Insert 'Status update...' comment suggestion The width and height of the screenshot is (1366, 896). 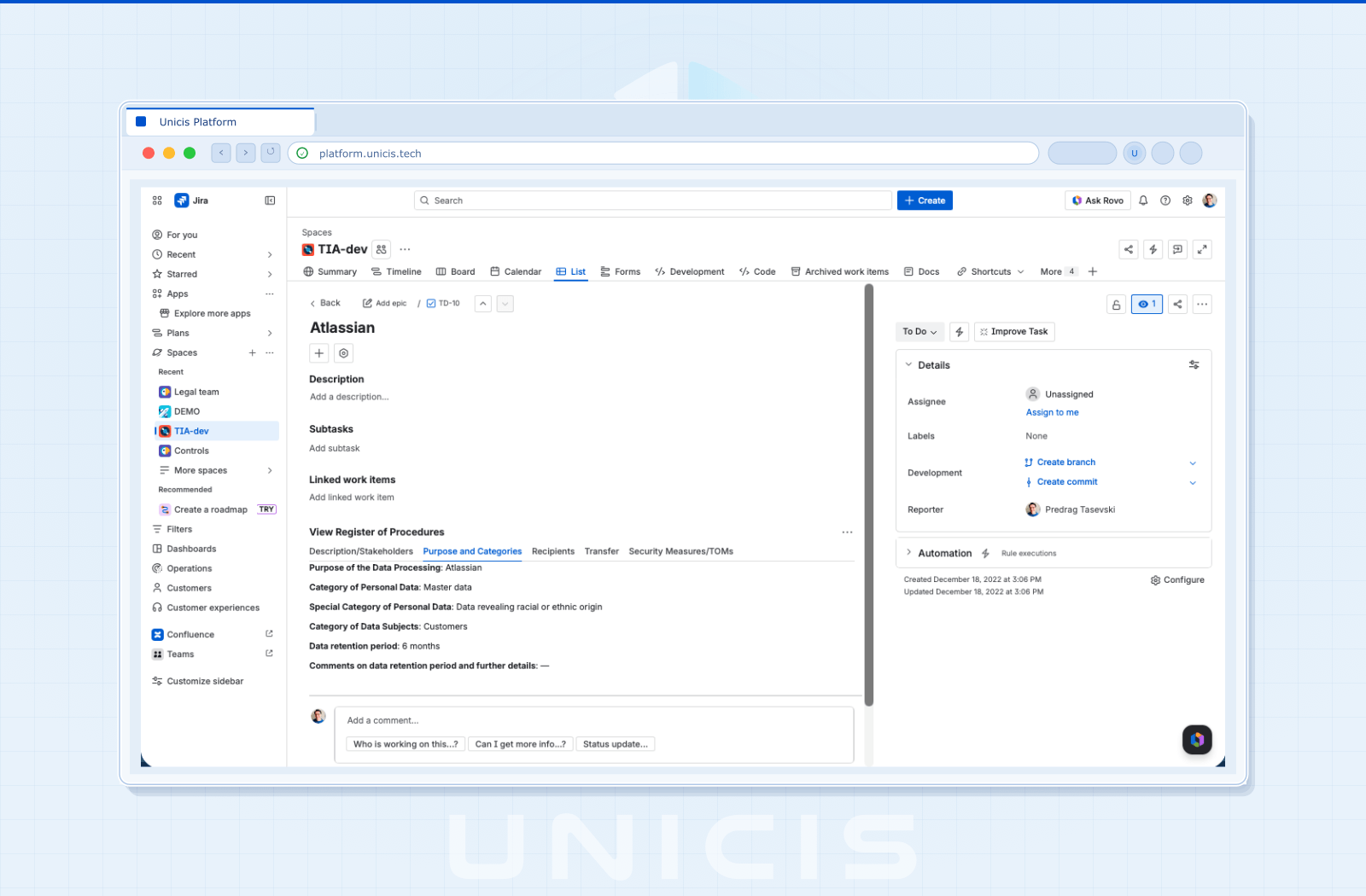[616, 744]
